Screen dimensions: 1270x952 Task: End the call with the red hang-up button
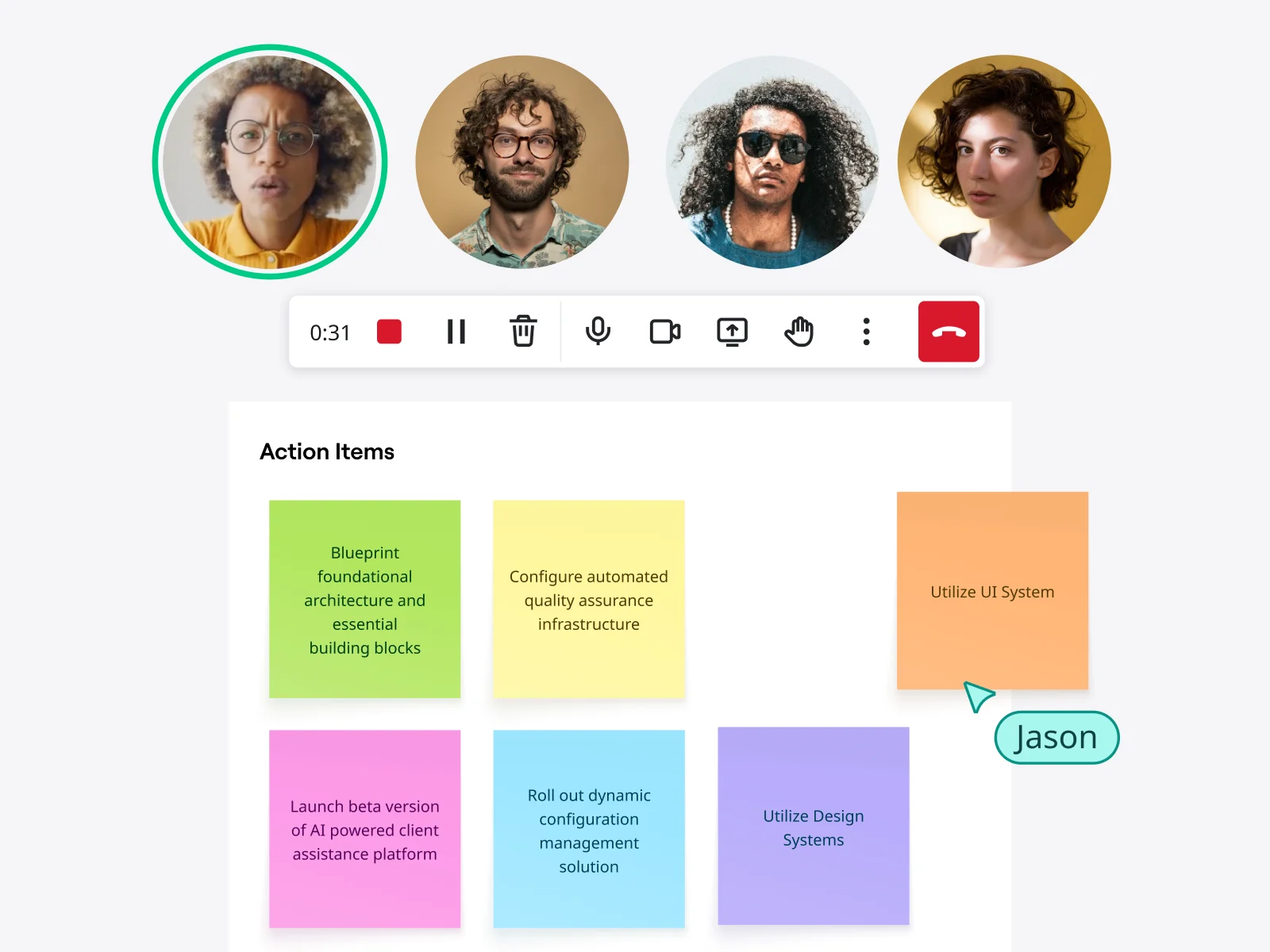pyautogui.click(x=949, y=332)
